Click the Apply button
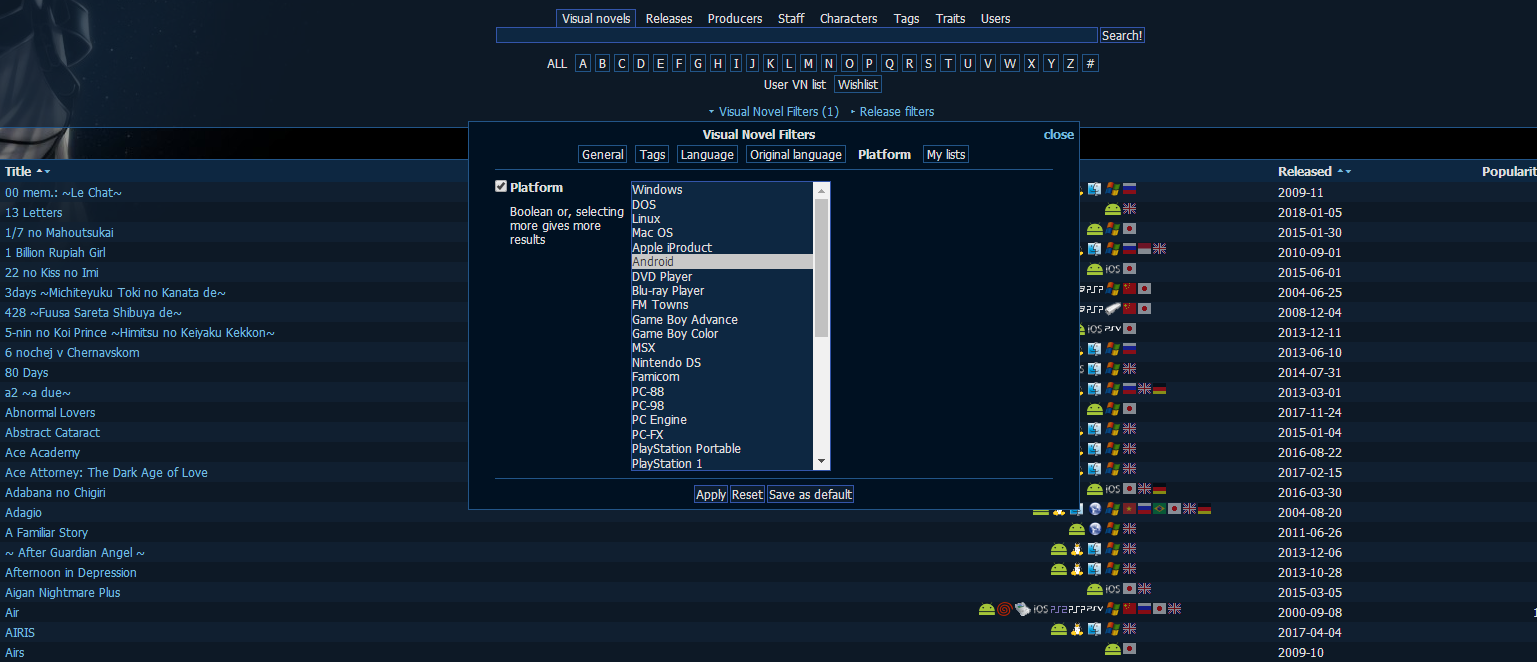The image size is (1537, 662). pos(711,494)
